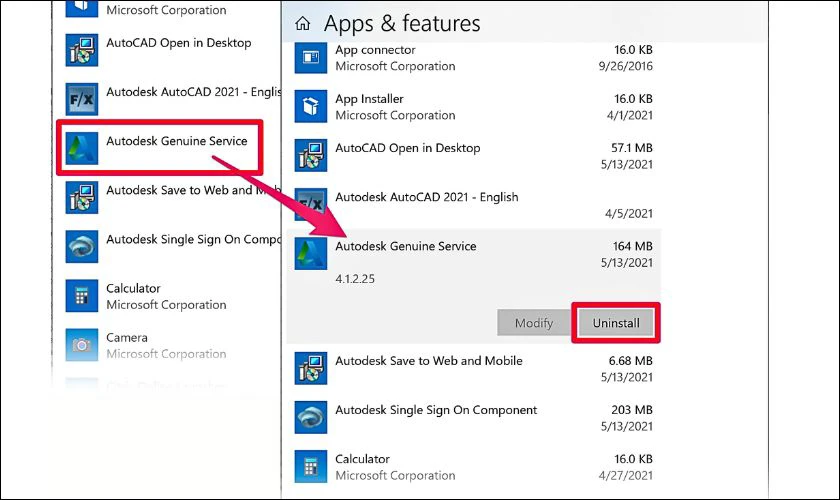Image resolution: width=840 pixels, height=500 pixels.
Task: Select Camera entry name in left panel
Action: click(x=127, y=338)
